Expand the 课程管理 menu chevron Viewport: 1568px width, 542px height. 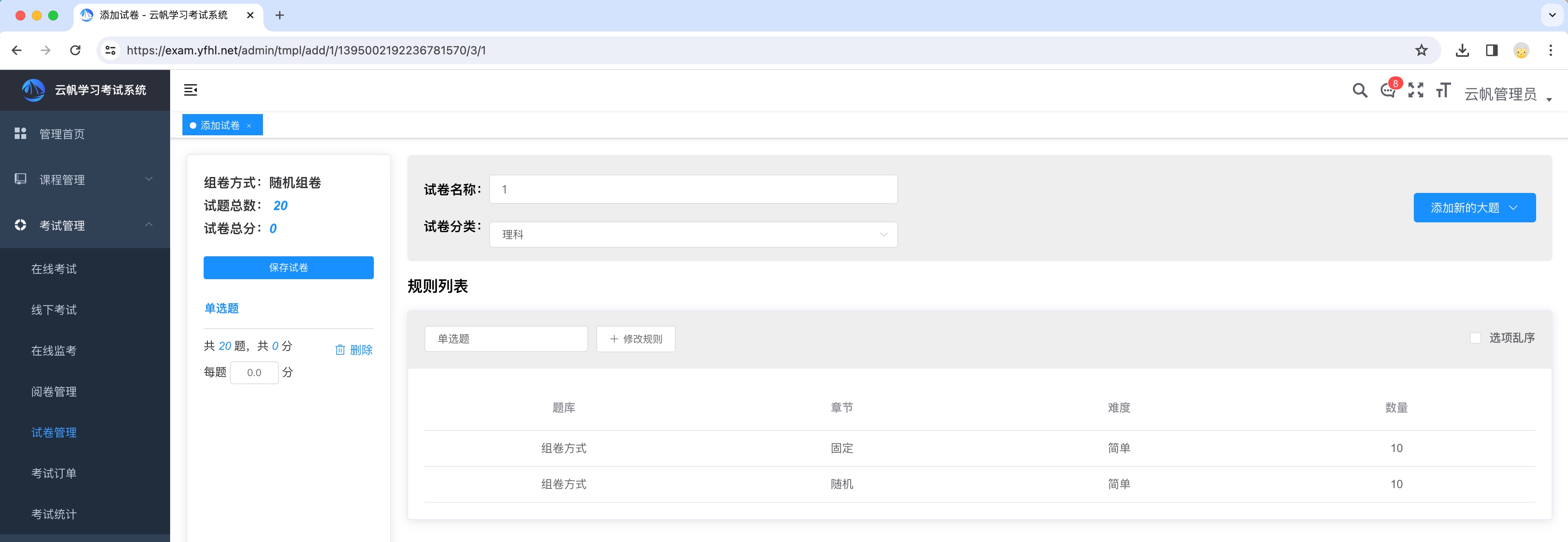148,179
